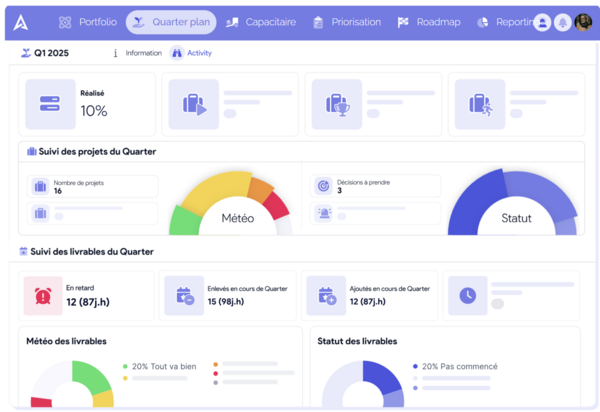Click the green segment of the Météo gauge
Image resolution: width=600 pixels, height=412 pixels.
click(183, 220)
